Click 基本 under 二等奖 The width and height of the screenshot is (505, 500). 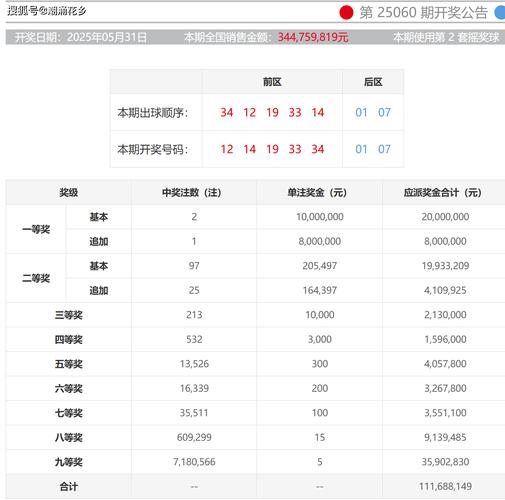pos(99,266)
